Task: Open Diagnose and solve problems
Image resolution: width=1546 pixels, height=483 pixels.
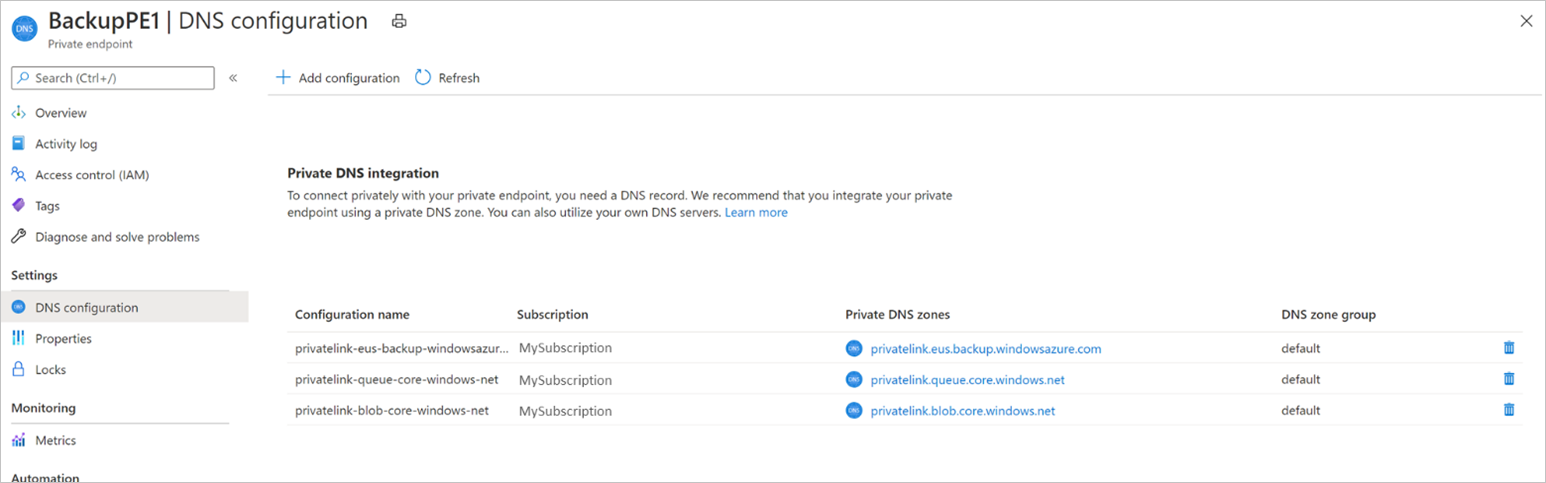Action: (117, 237)
